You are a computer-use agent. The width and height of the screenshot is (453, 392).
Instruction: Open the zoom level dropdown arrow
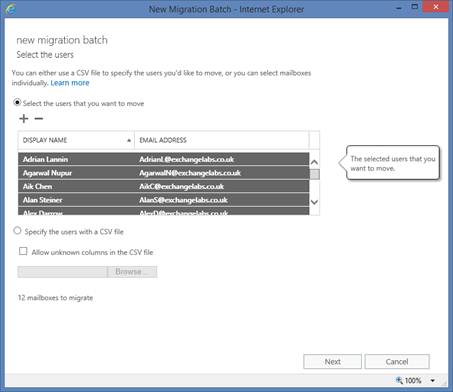pos(432,380)
